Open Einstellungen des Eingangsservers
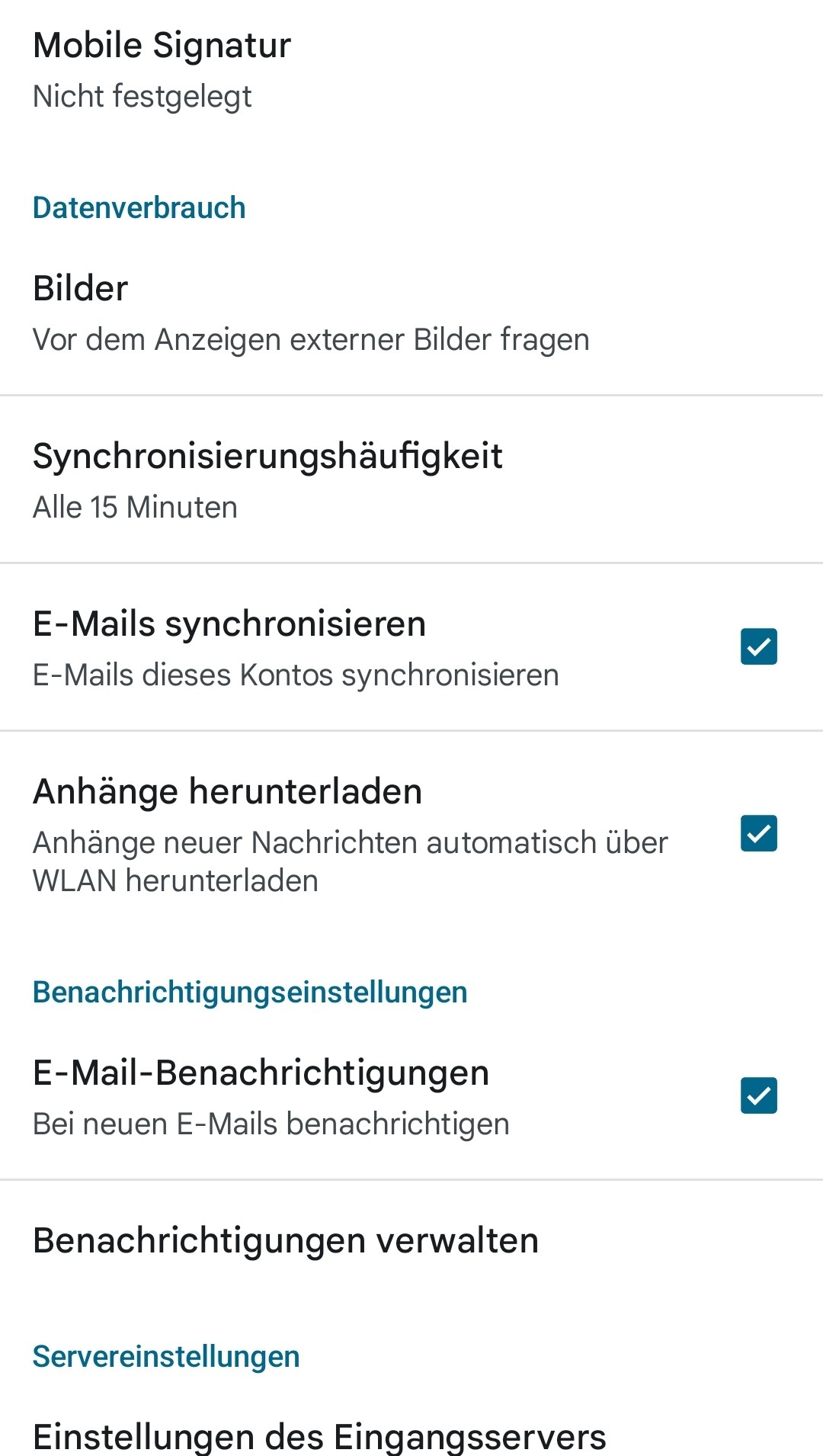 click(319, 1436)
